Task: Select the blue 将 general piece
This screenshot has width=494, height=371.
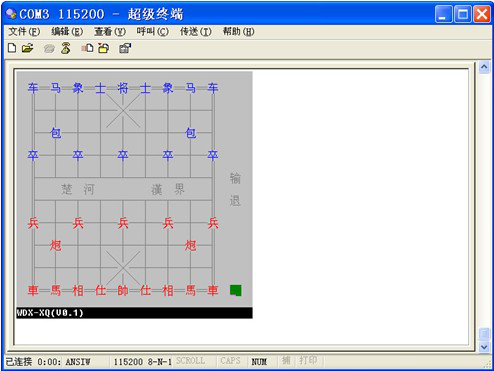Action: [123, 88]
